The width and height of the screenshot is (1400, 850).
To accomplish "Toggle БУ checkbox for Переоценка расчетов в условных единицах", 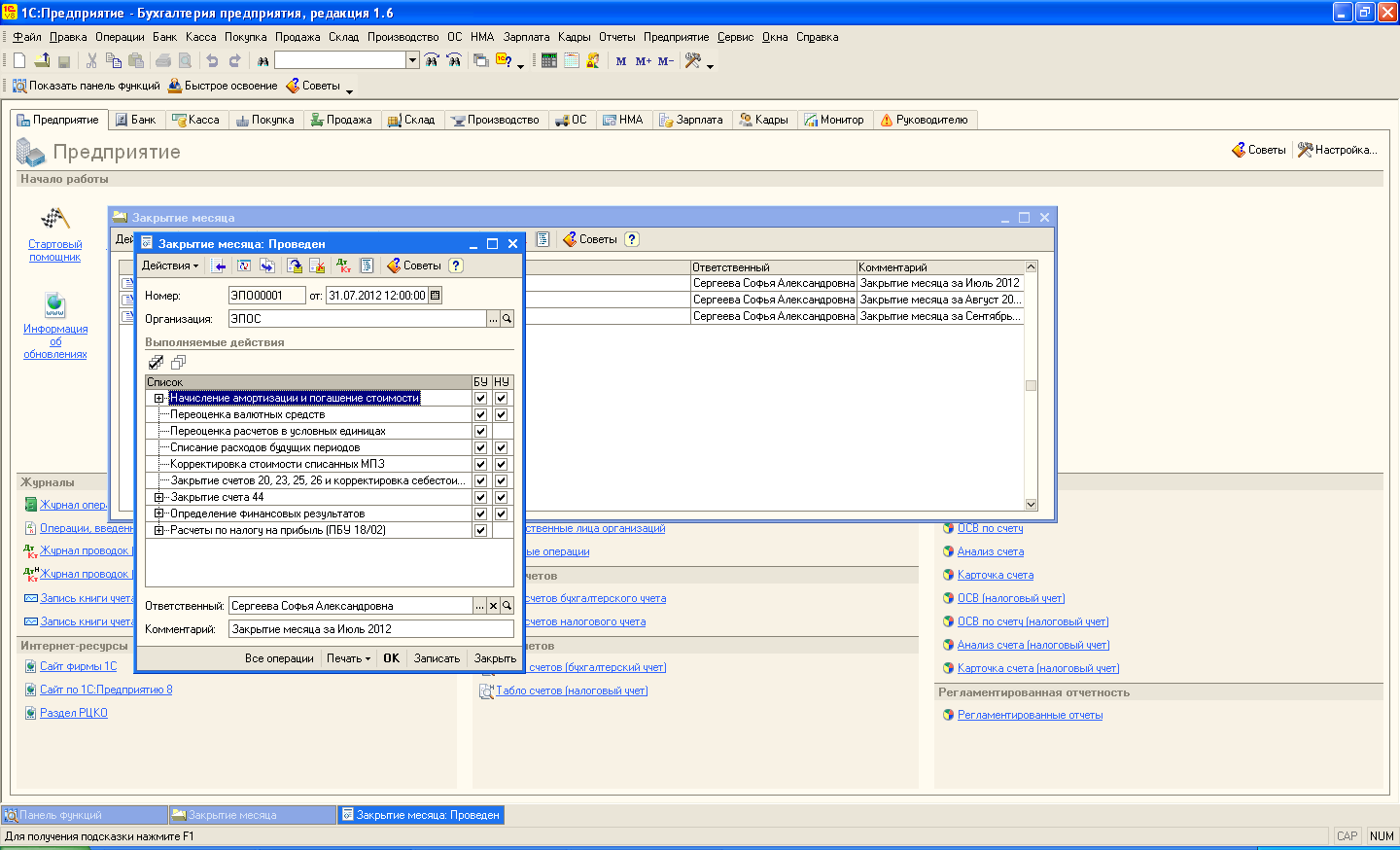I will coord(480,432).
